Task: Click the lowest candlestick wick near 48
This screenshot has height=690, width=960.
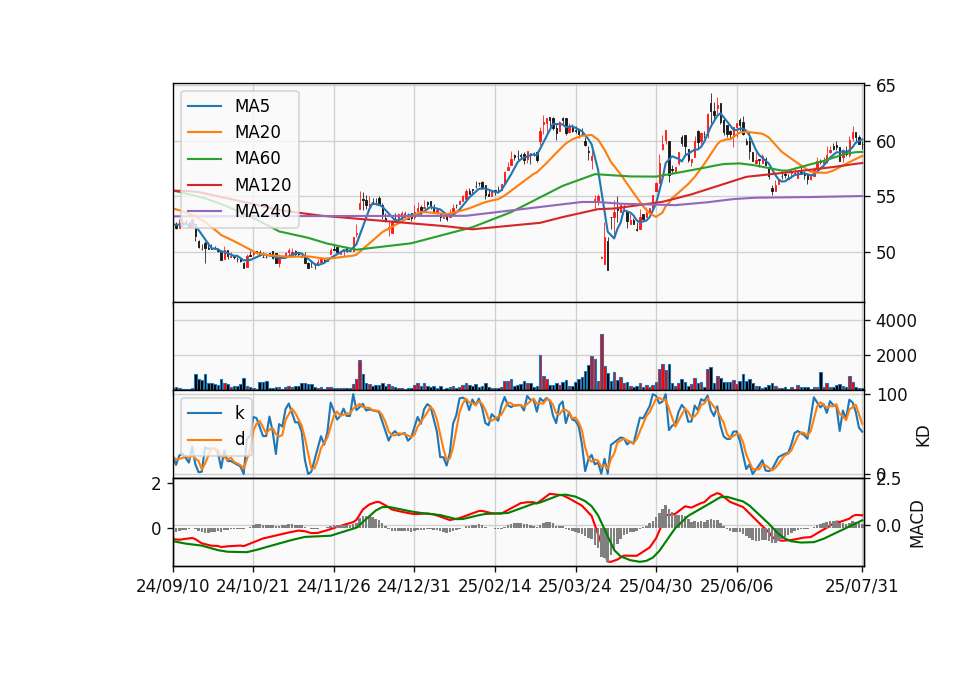Action: [x=608, y=254]
